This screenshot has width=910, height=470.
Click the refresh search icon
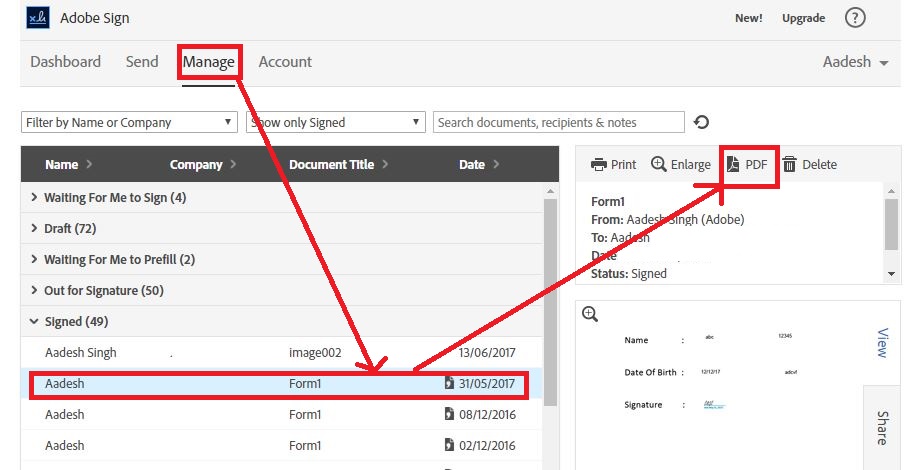[x=702, y=122]
